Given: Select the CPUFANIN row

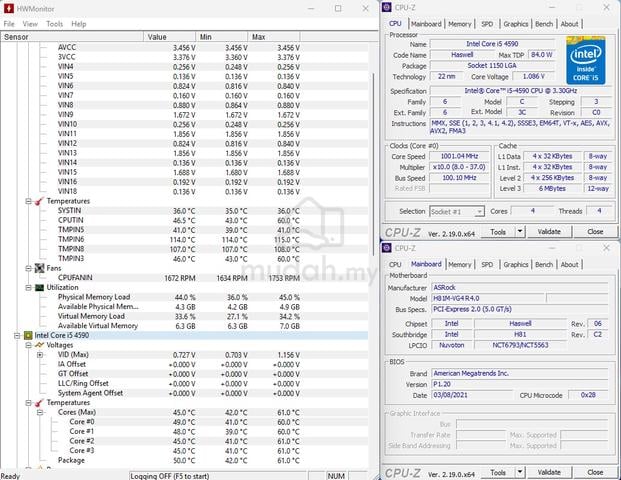Looking at the screenshot, I should [x=184, y=278].
